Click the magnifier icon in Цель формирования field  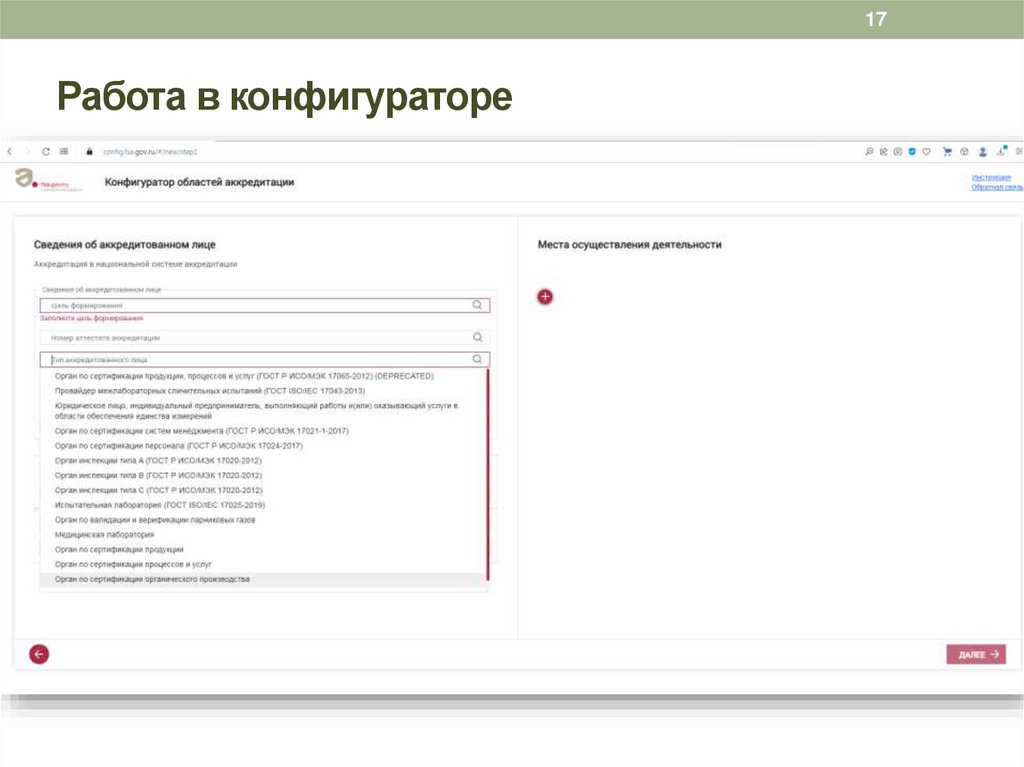point(478,305)
